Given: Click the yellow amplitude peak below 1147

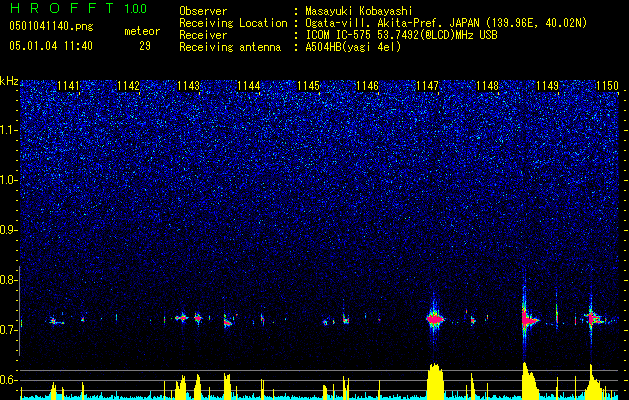Looking at the screenshot, I should tap(435, 381).
